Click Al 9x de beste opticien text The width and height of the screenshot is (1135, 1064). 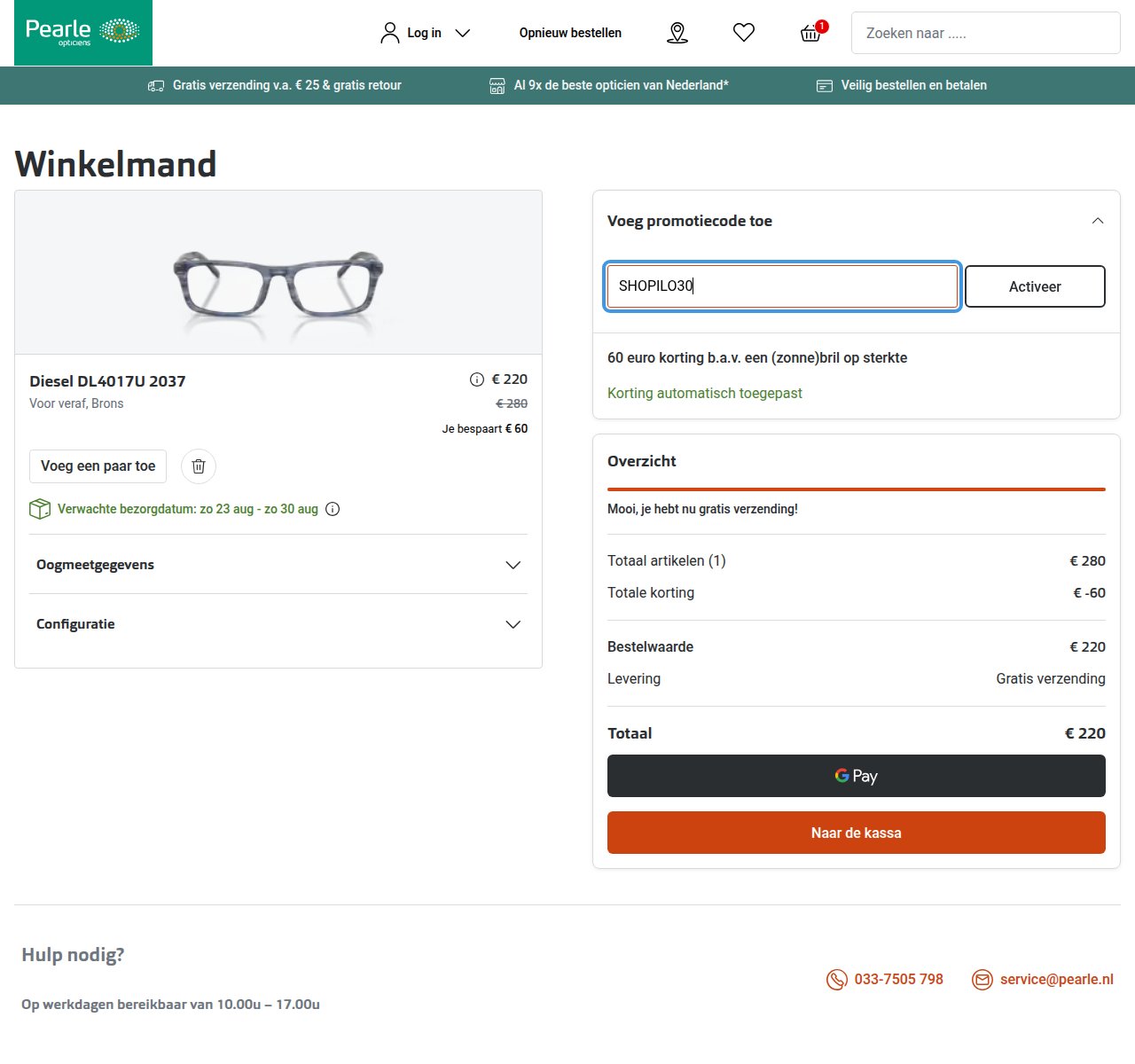pos(621,85)
